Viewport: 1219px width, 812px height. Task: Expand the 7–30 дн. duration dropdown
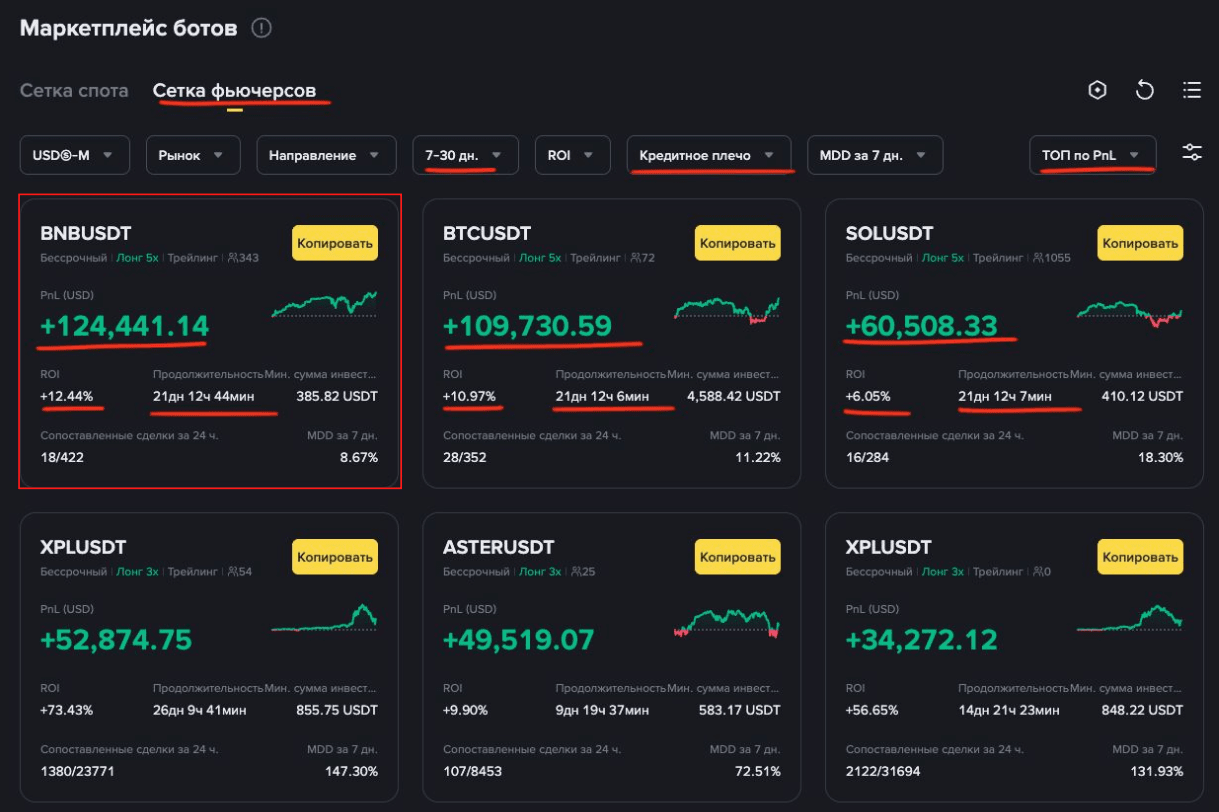(x=465, y=155)
